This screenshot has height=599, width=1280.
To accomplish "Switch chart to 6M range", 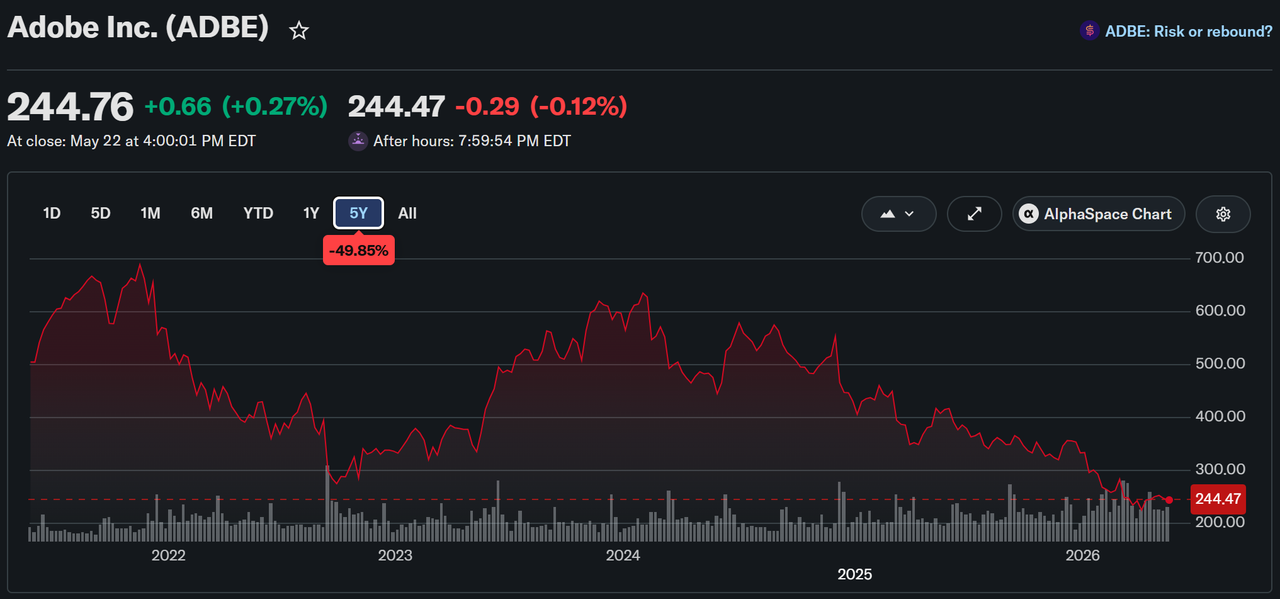I will click(x=202, y=213).
